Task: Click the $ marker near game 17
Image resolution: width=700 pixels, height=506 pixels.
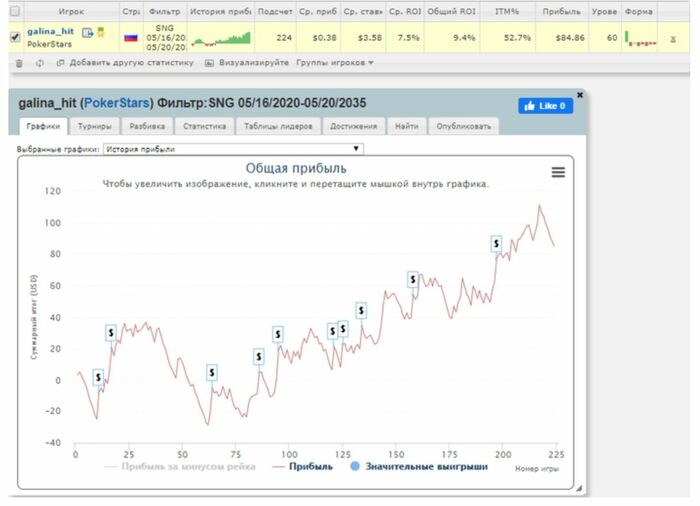Action: click(111, 333)
